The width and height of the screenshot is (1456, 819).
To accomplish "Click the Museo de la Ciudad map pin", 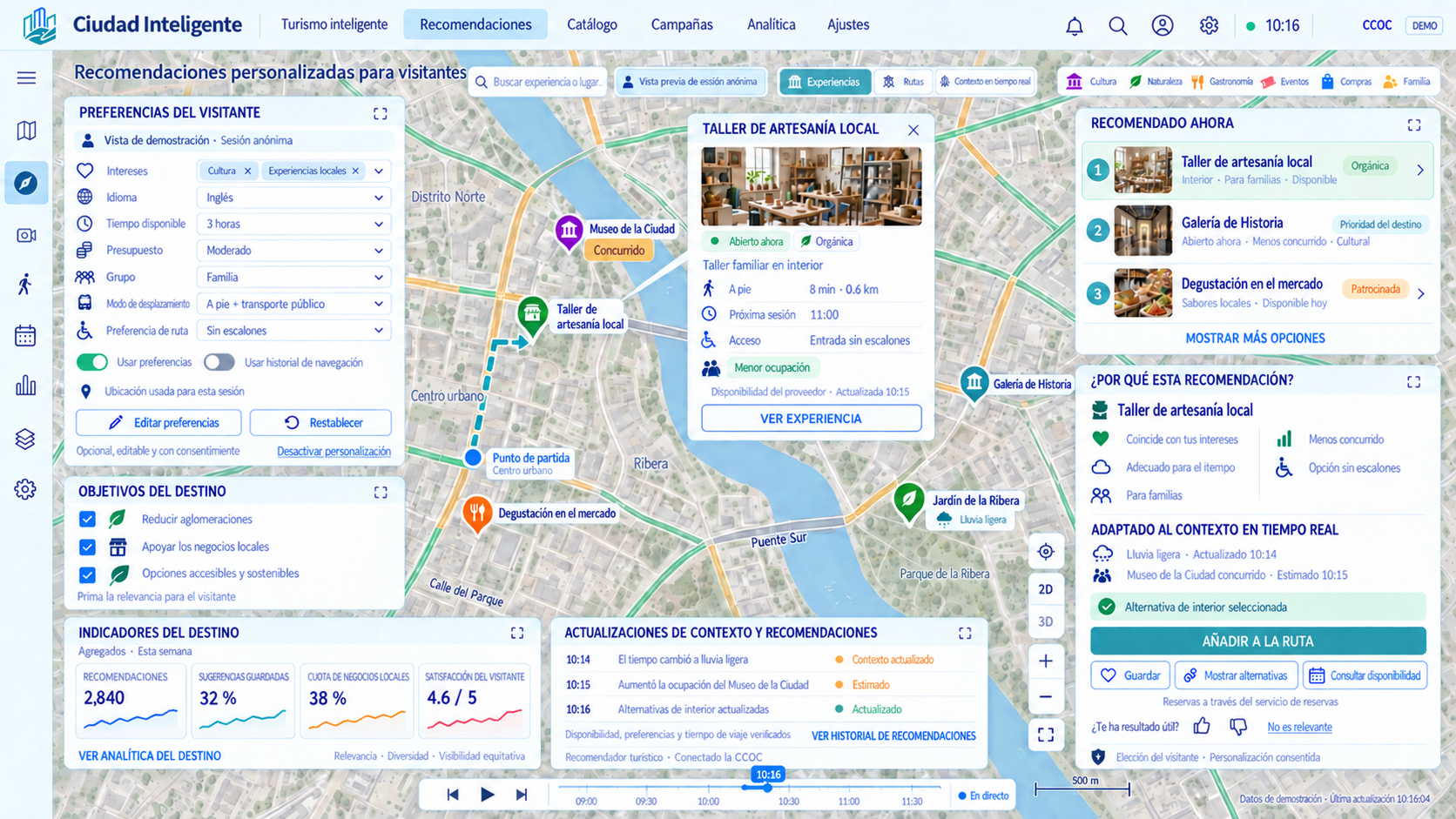I will [x=569, y=232].
